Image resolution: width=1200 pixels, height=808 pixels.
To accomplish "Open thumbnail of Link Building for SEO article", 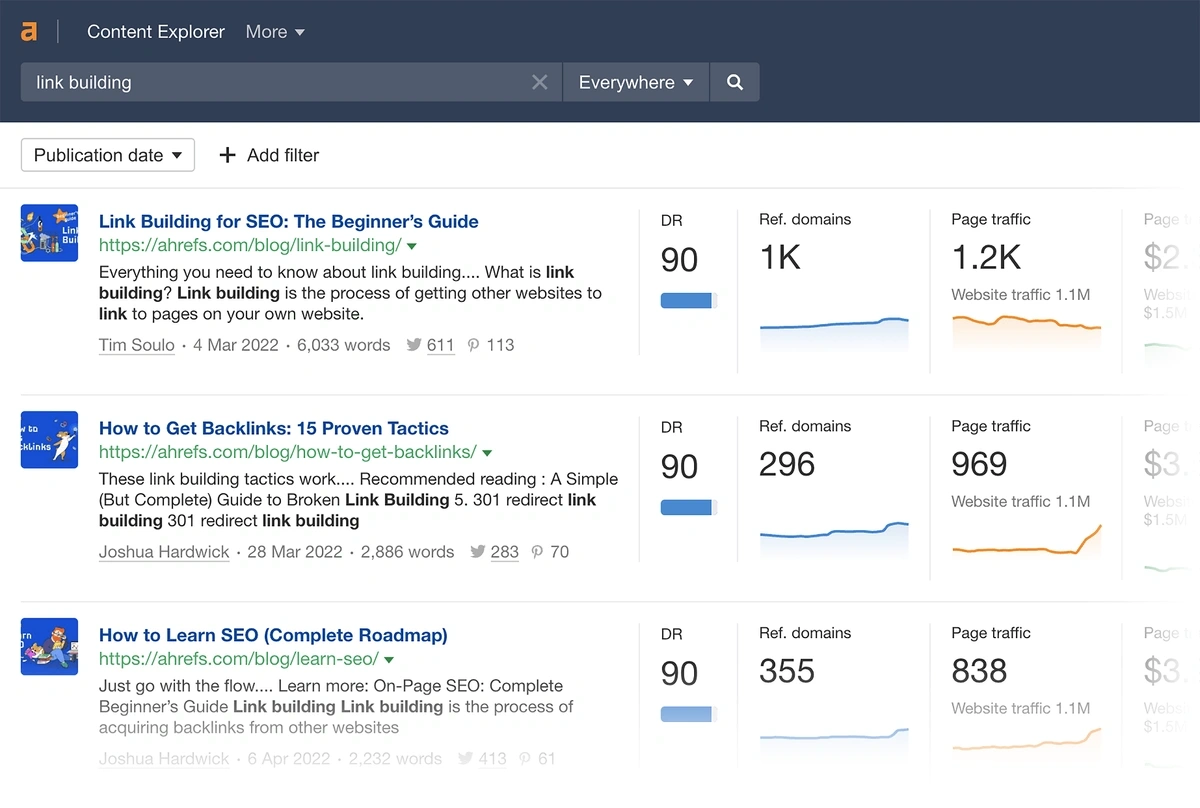I will click(49, 233).
